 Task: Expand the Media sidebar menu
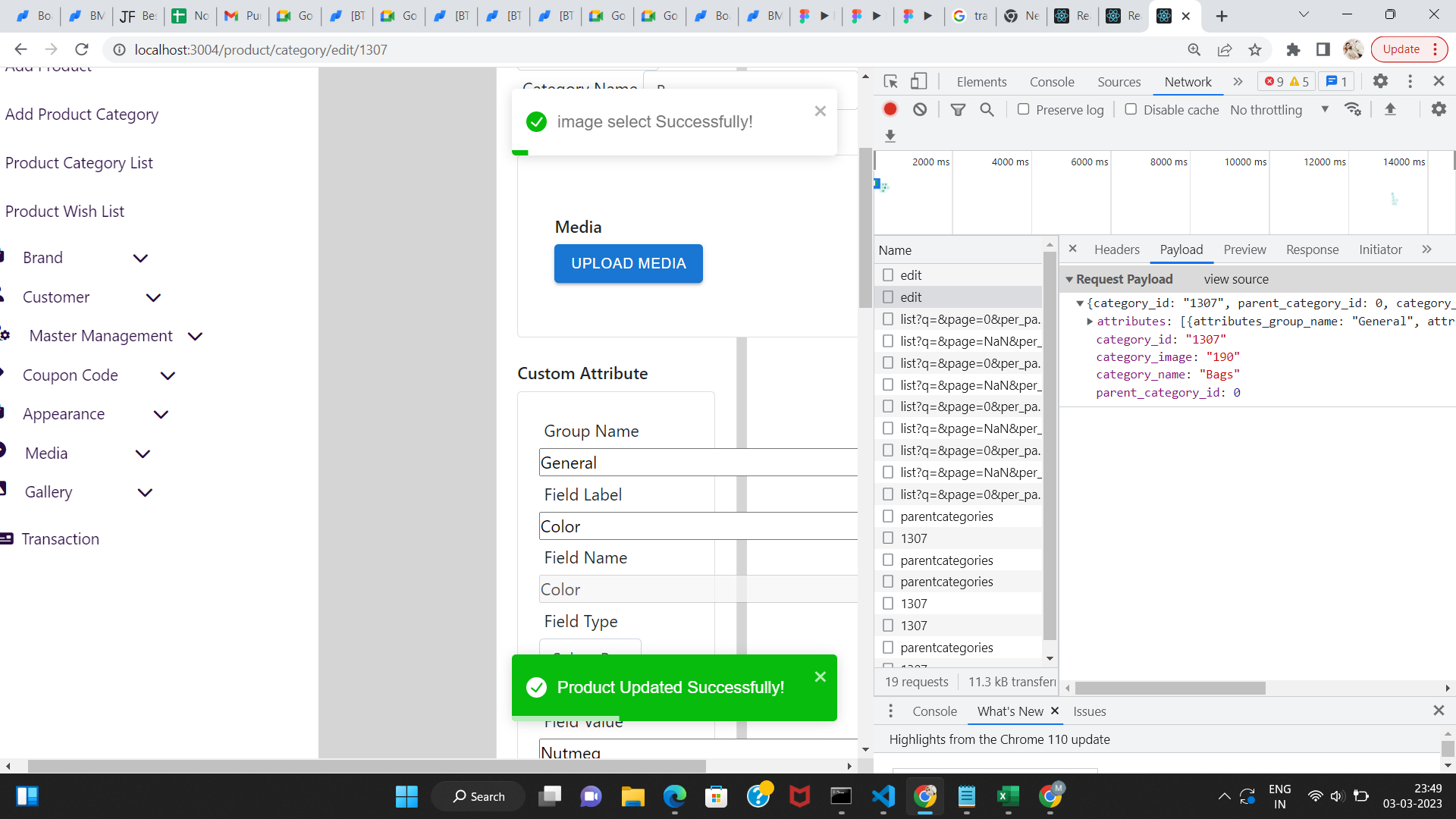(x=143, y=453)
